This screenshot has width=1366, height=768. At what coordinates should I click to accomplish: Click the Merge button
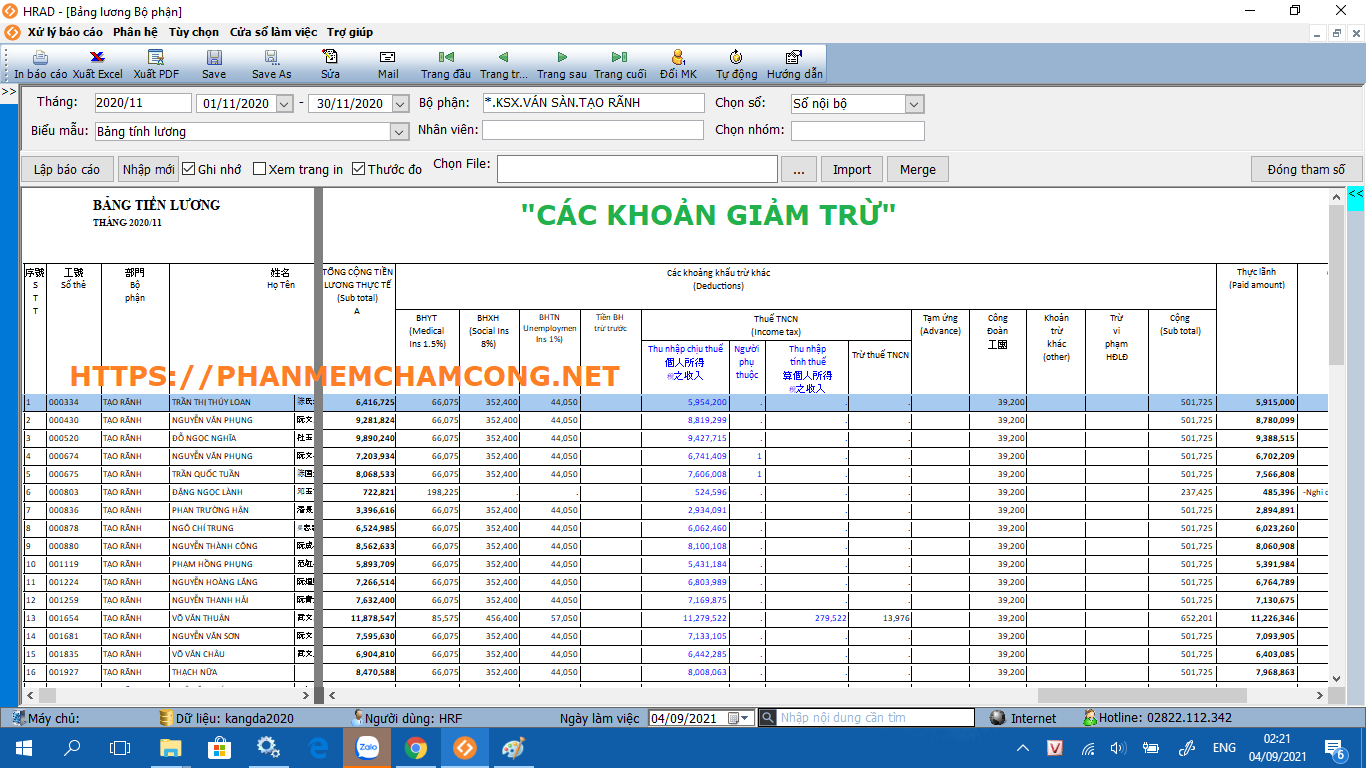coord(917,169)
